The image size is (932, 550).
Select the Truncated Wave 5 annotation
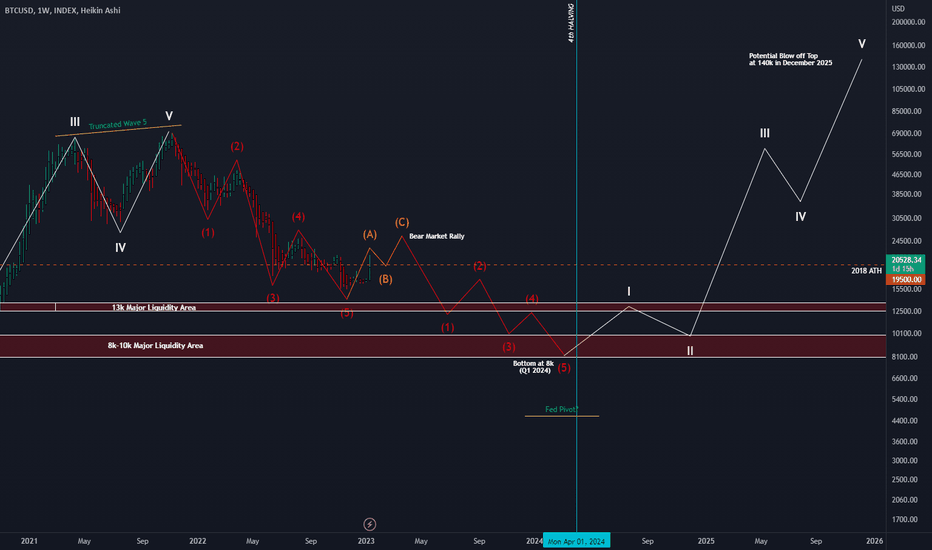[118, 124]
